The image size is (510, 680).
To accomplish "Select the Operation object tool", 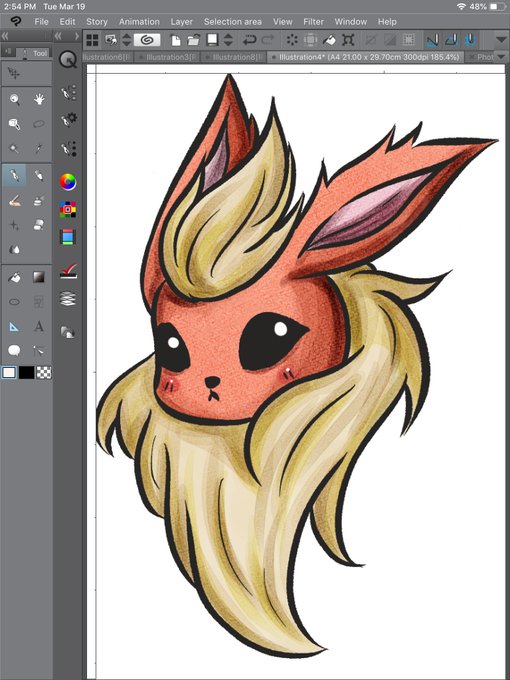I will tap(14, 124).
